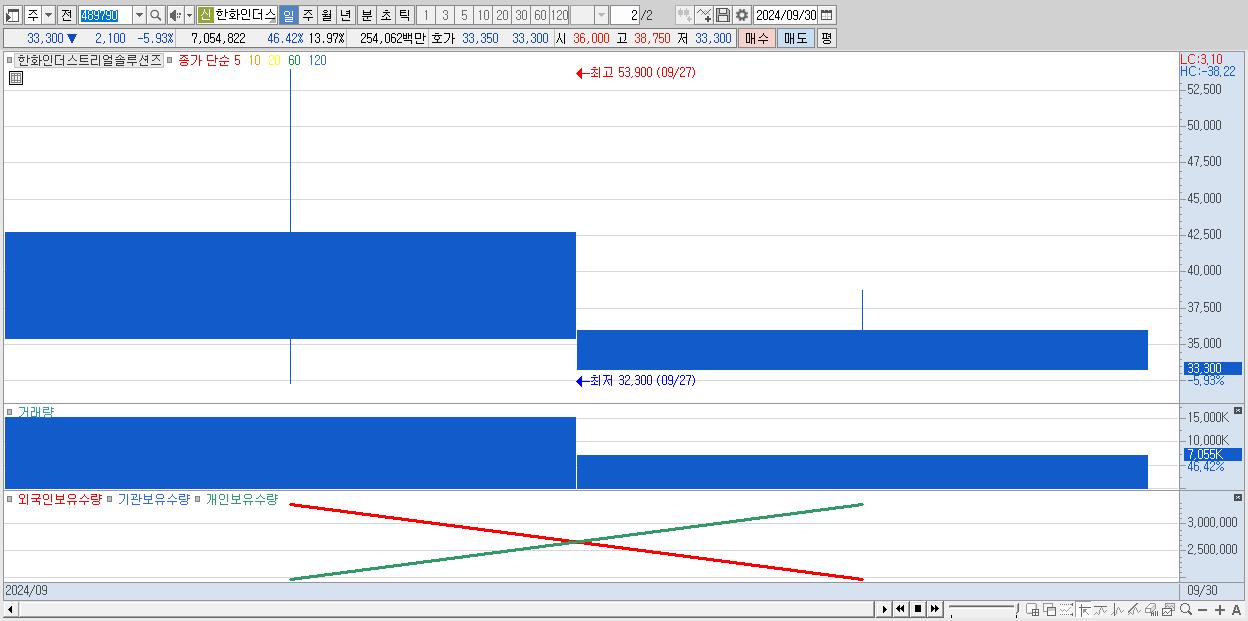The width and height of the screenshot is (1248, 621).
Task: Select the 120 interval button
Action: 559,15
